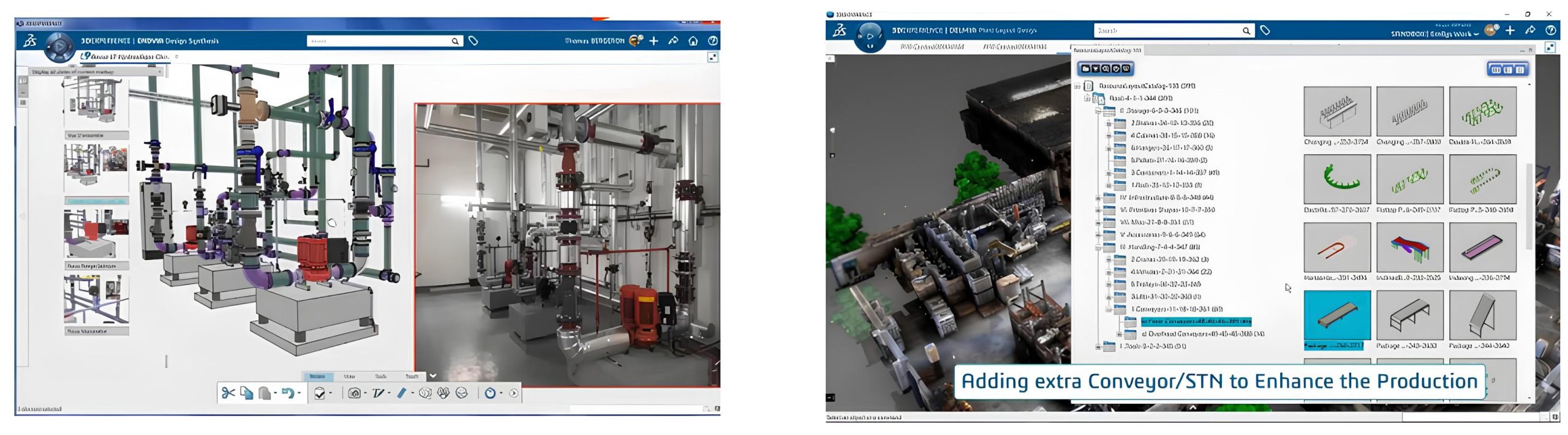Toggle first view mode in catalog view switcher

(x=1496, y=70)
